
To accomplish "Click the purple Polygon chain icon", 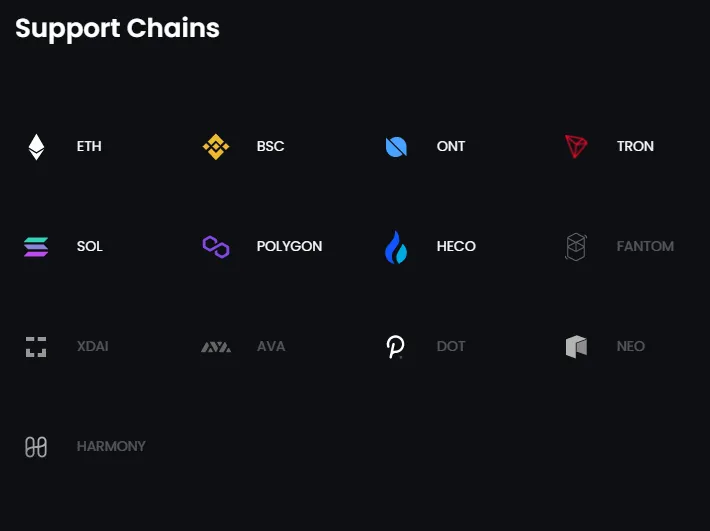I will [x=216, y=247].
